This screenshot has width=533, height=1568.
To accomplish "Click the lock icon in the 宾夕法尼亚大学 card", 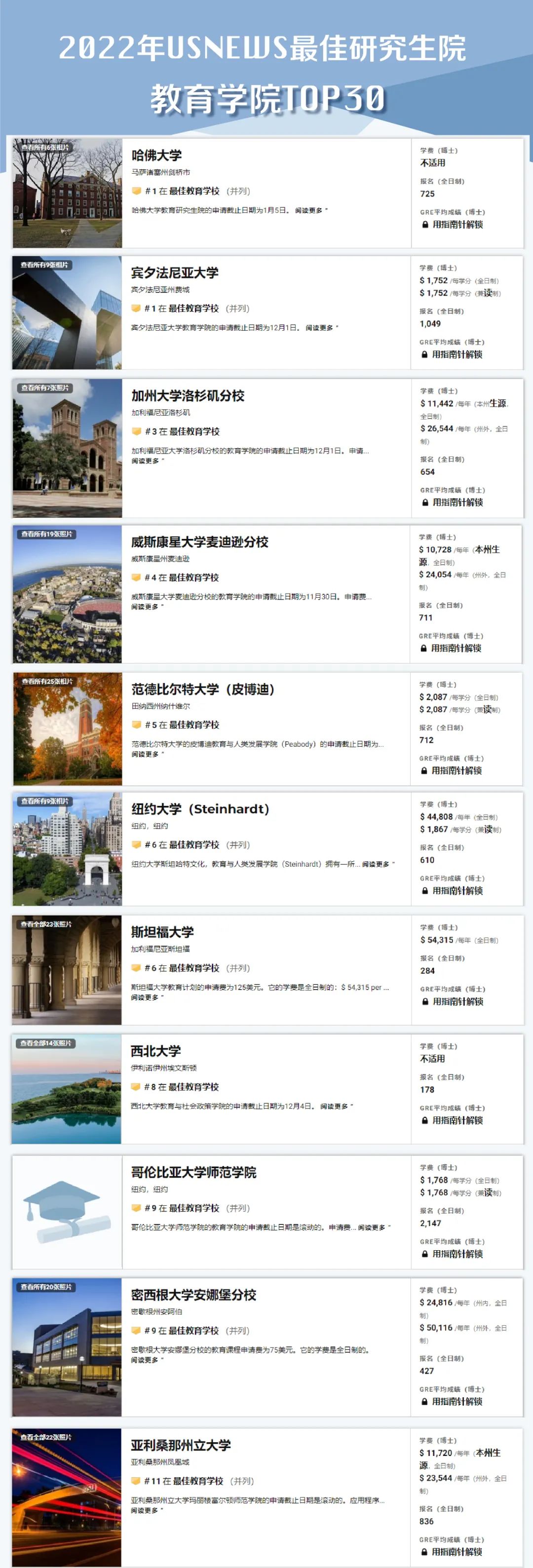I will coord(425,354).
